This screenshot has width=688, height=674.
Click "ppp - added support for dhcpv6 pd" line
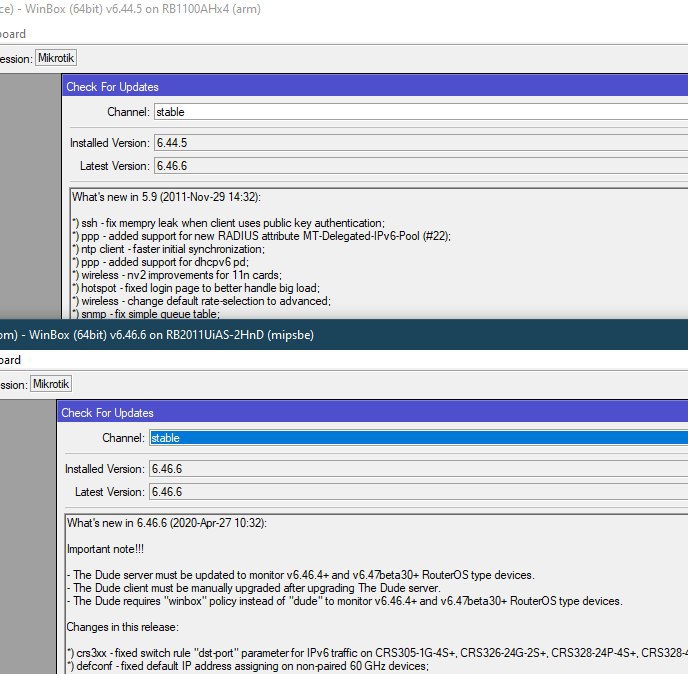pyautogui.click(x=161, y=262)
